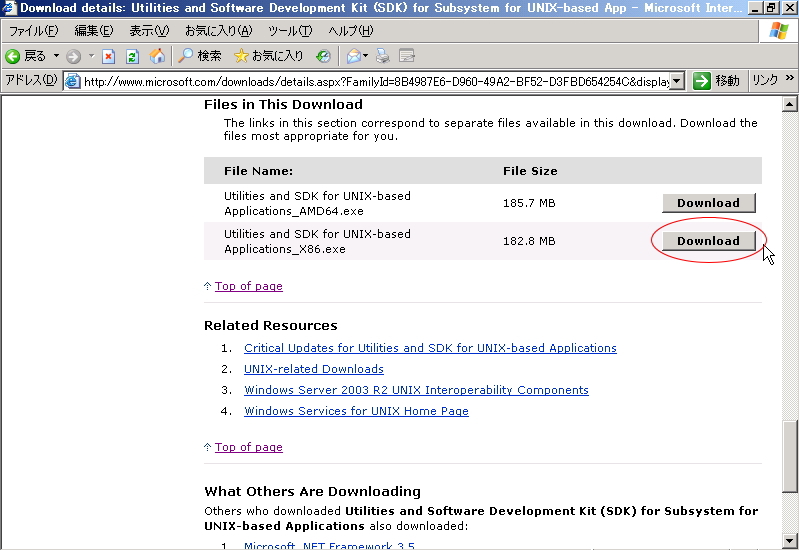This screenshot has height=550, width=799.
Task: Click the Edit page toolbar icon
Action: pyautogui.click(x=407, y=56)
